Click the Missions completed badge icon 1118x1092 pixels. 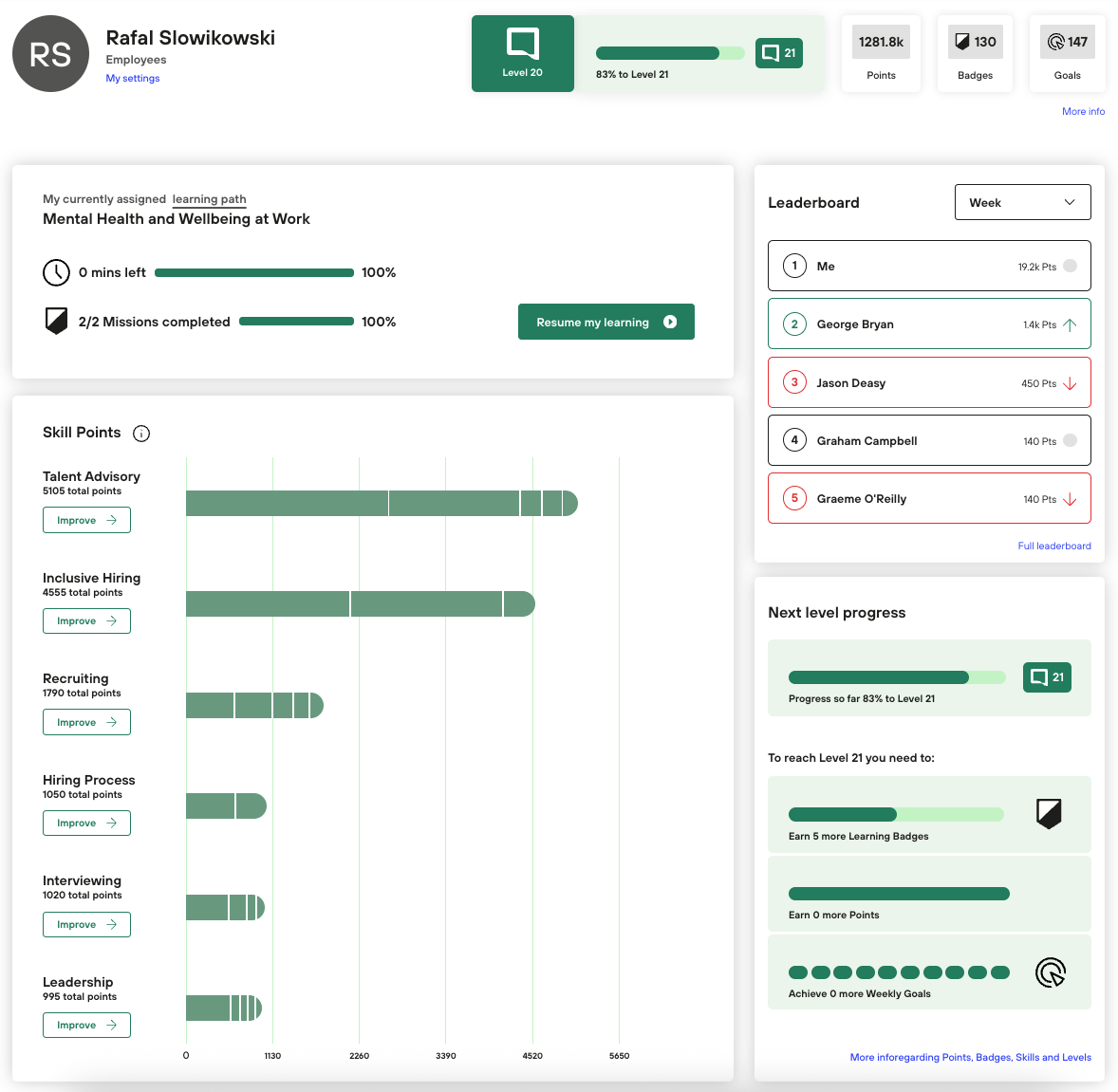pyautogui.click(x=57, y=321)
